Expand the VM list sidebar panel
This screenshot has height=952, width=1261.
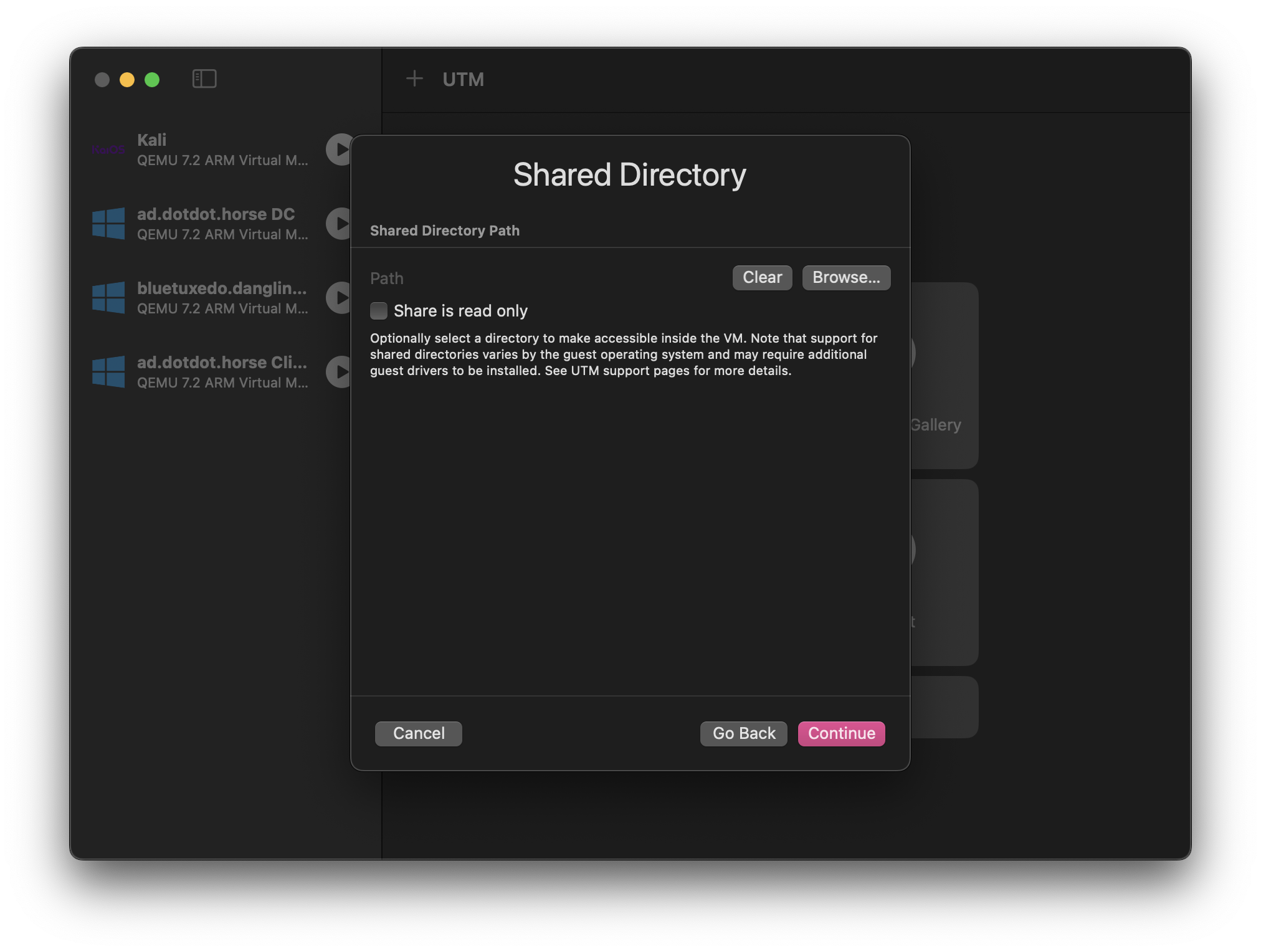tap(204, 78)
